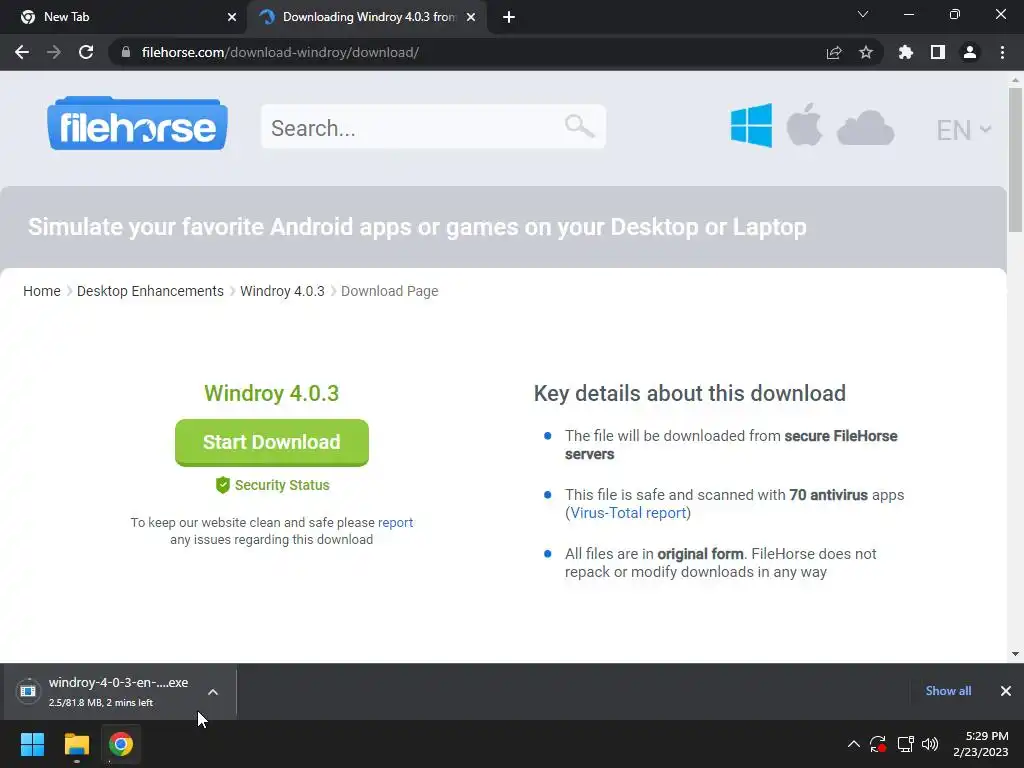Share this page using share icon
1024x768 pixels.
834,52
